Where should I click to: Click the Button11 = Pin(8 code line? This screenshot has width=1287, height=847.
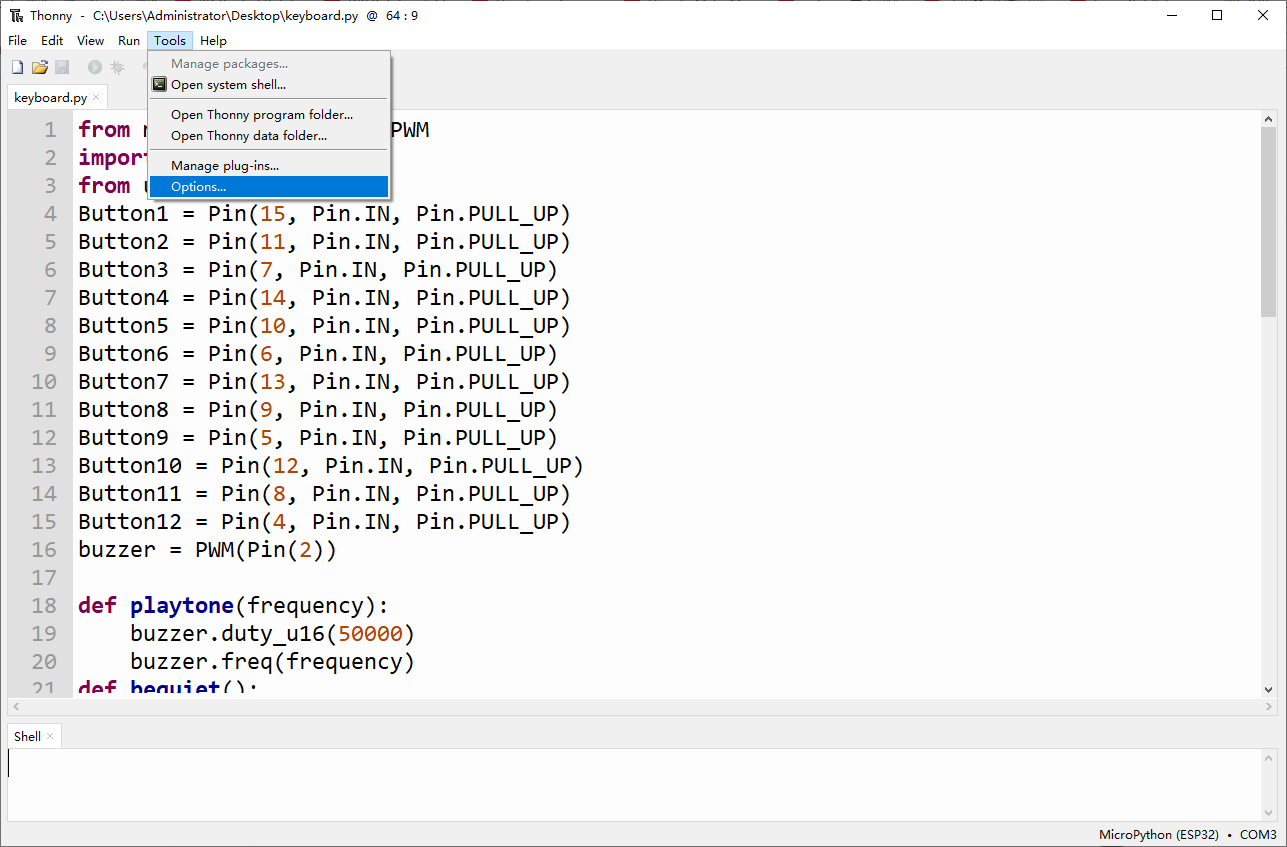point(324,494)
